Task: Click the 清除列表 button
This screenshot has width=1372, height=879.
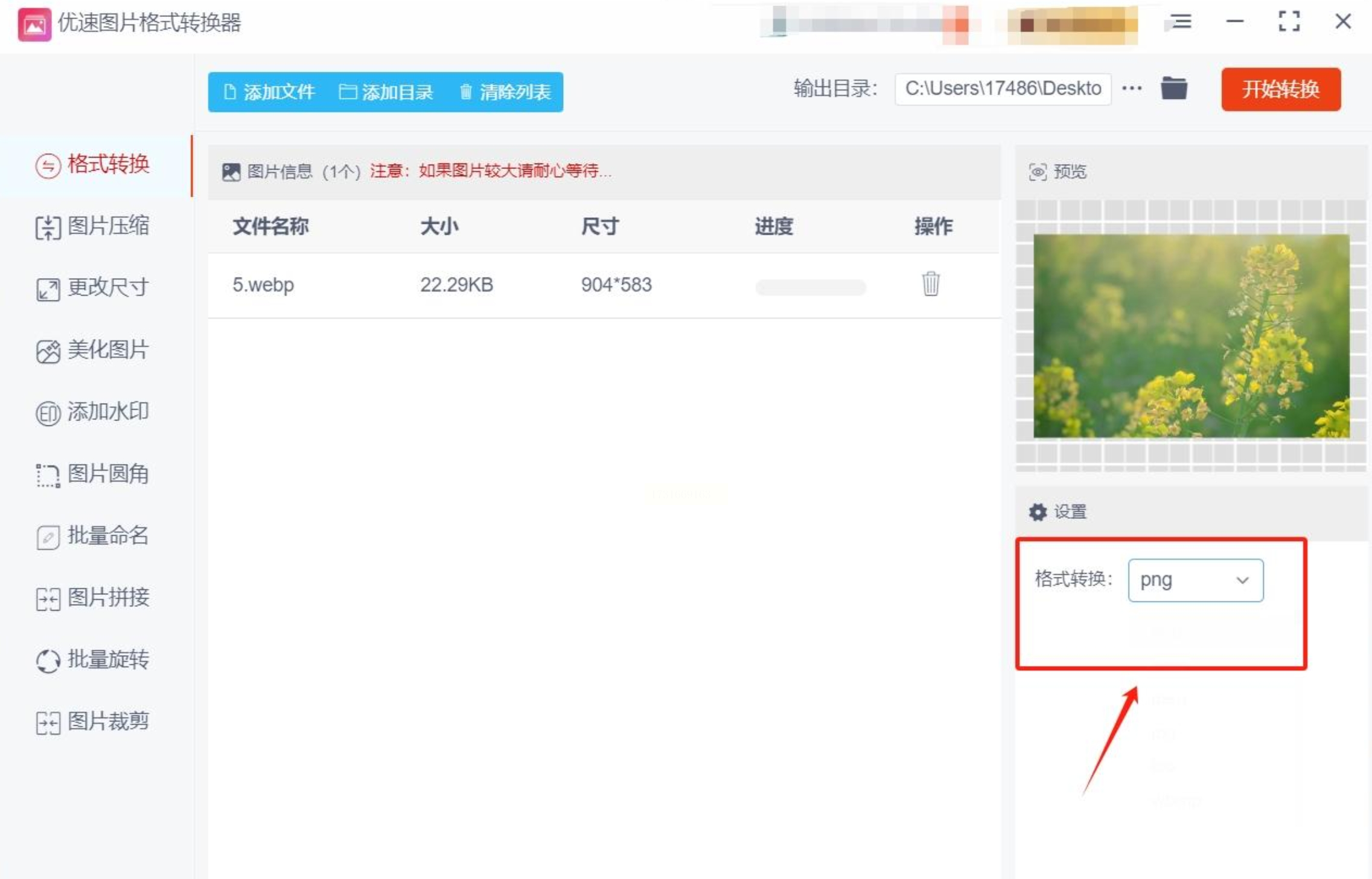Action: (x=505, y=92)
